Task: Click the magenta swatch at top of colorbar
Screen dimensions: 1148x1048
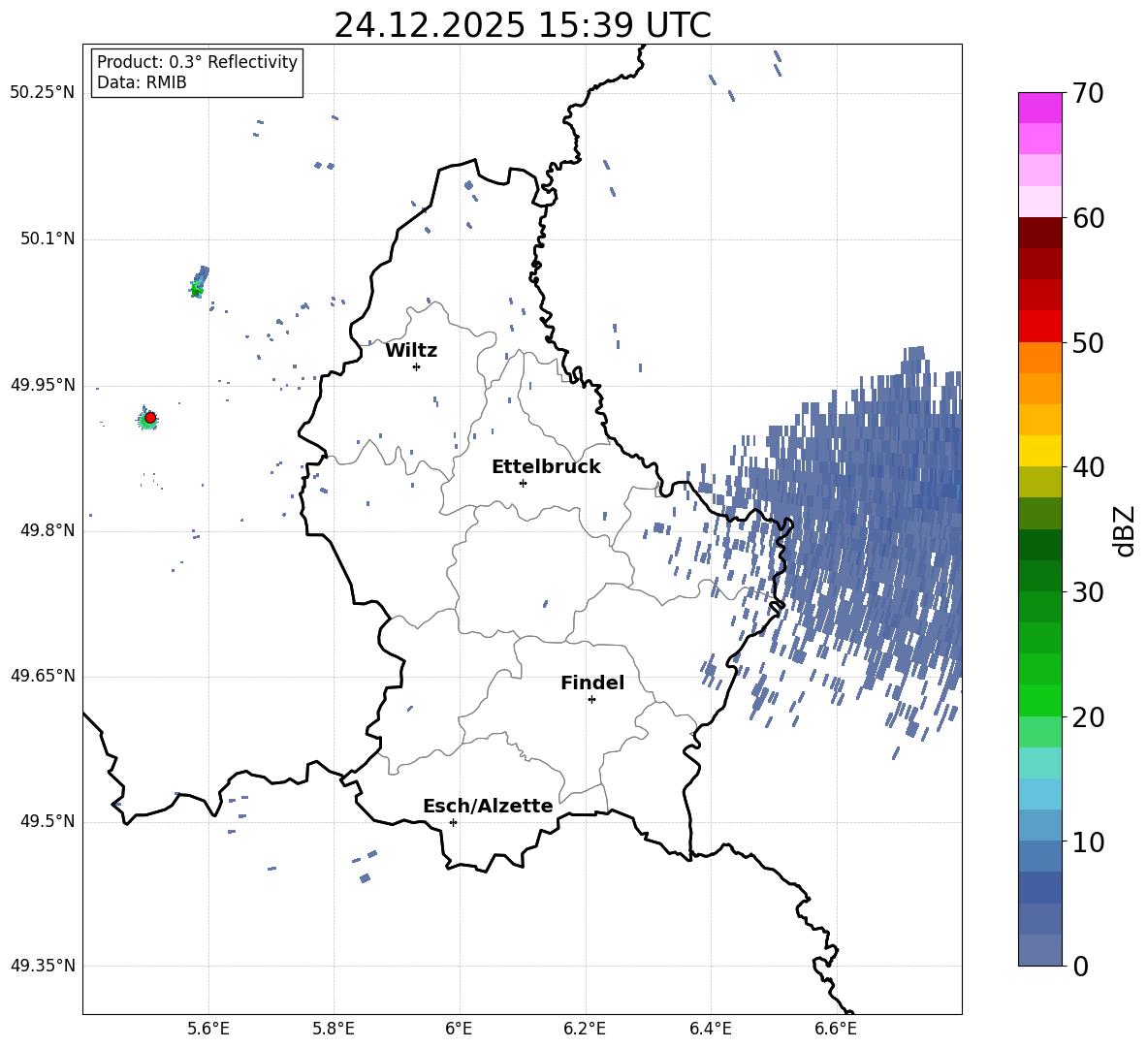Action: (1040, 108)
